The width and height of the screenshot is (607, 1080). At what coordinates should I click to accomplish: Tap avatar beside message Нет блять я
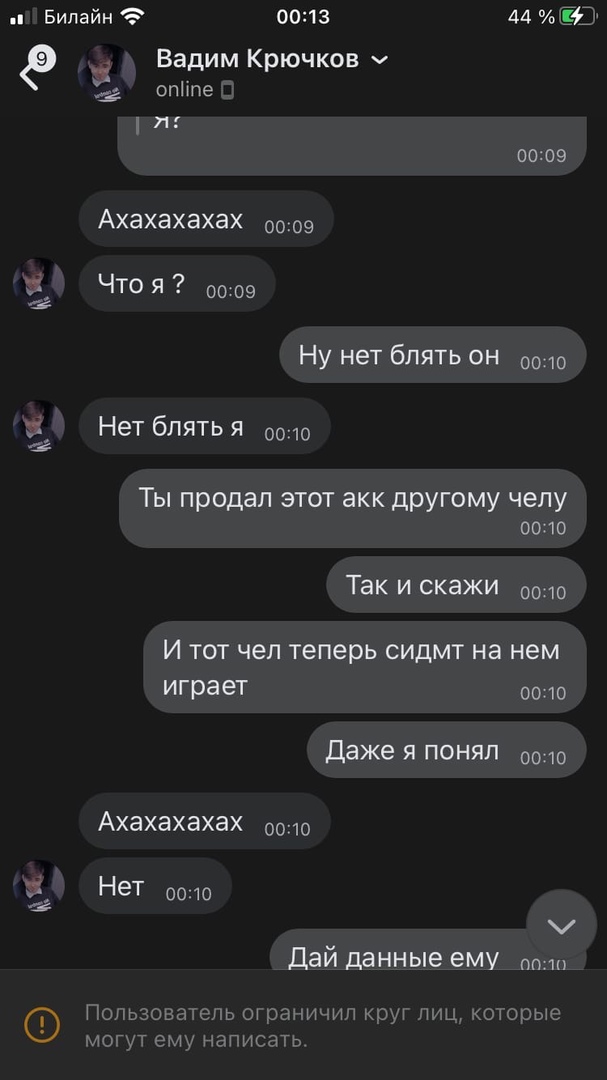click(x=39, y=426)
